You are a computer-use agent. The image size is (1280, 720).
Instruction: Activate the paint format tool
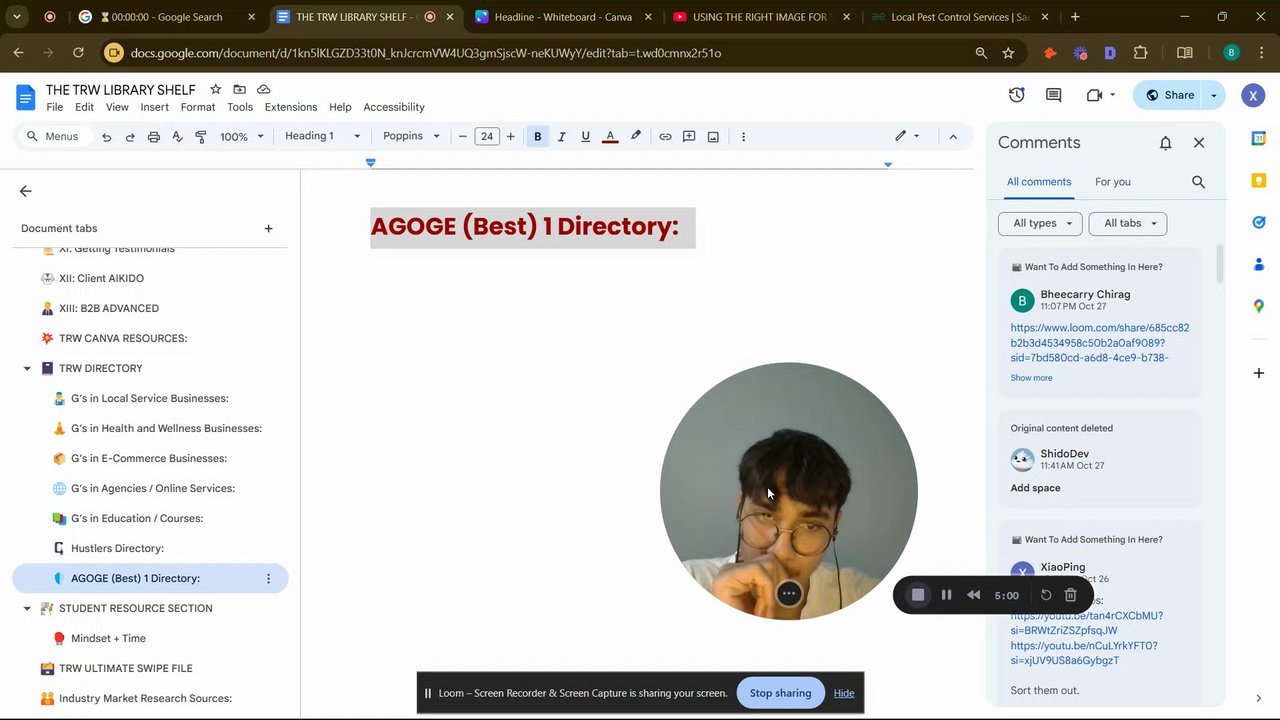click(x=201, y=137)
